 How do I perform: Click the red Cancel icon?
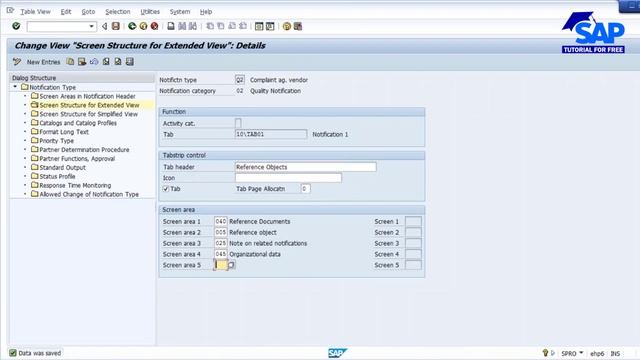click(154, 26)
